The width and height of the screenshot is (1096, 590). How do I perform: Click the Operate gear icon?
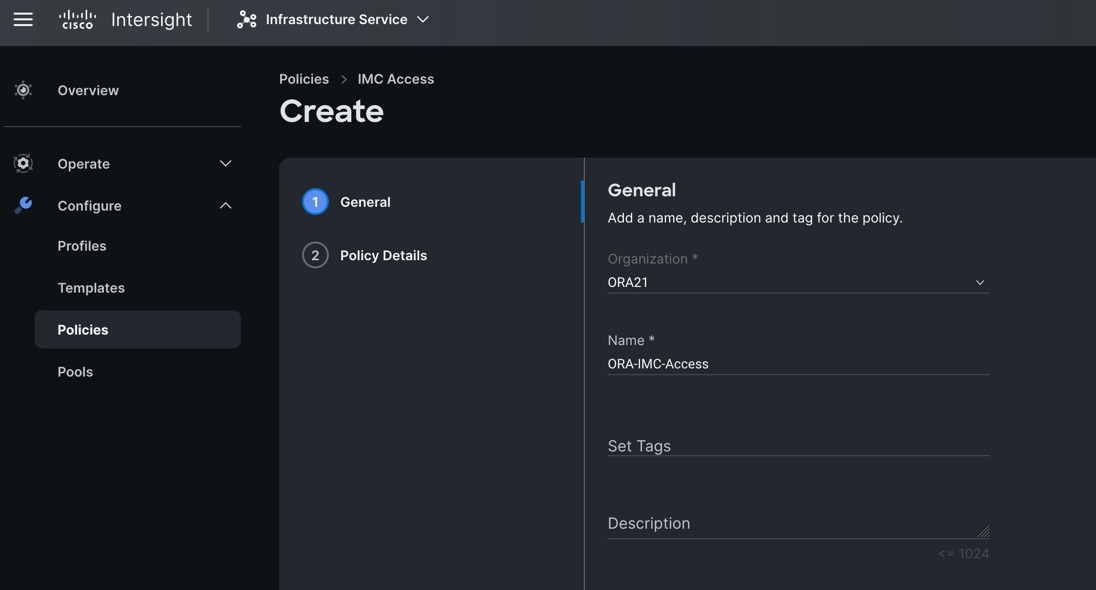point(23,163)
